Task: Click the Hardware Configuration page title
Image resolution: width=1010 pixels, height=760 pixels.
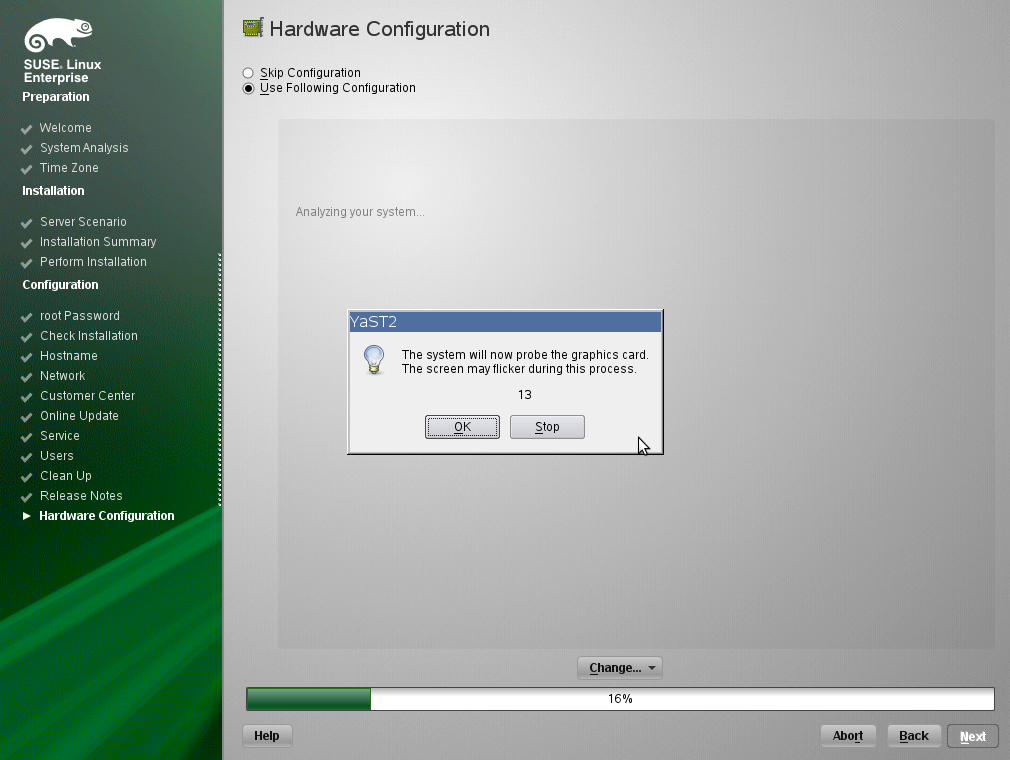Action: [x=379, y=29]
